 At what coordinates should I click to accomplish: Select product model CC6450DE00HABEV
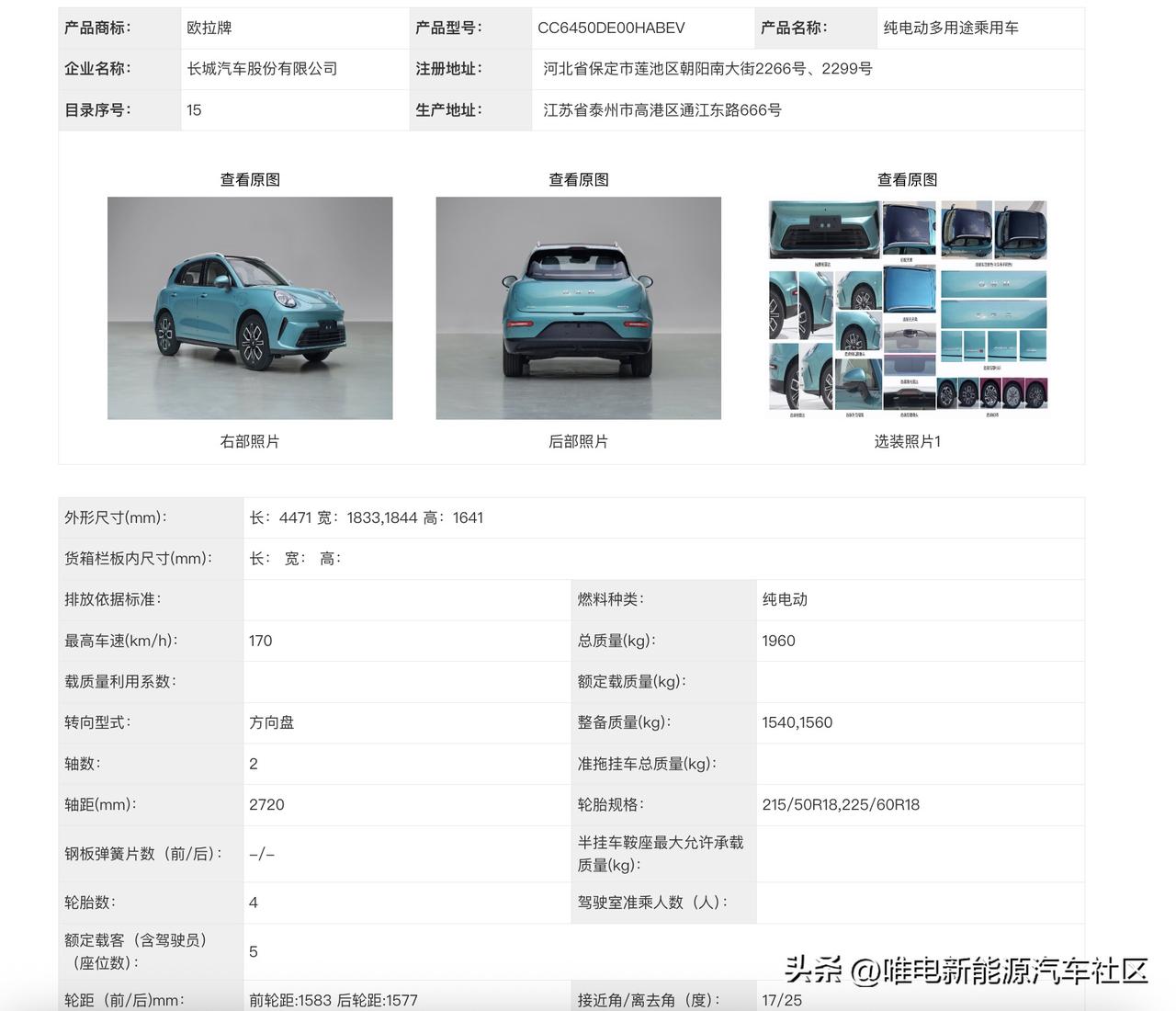pos(611,28)
